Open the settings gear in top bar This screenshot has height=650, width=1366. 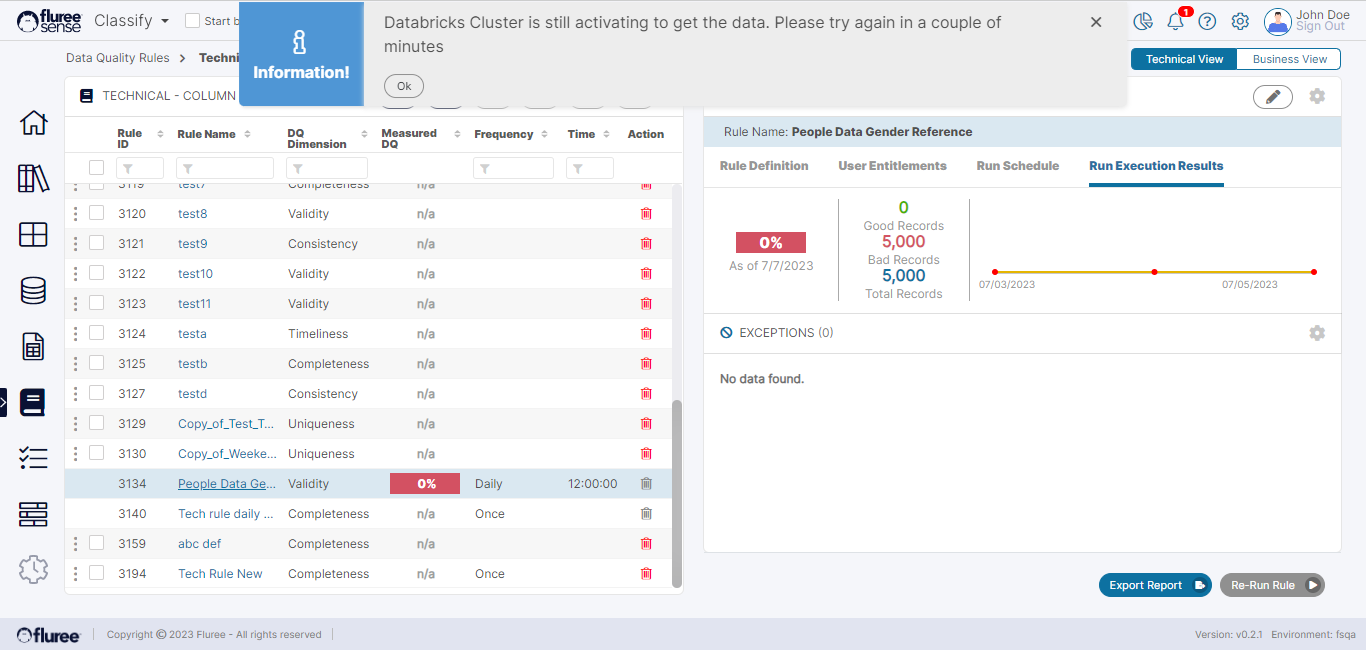(x=1240, y=21)
